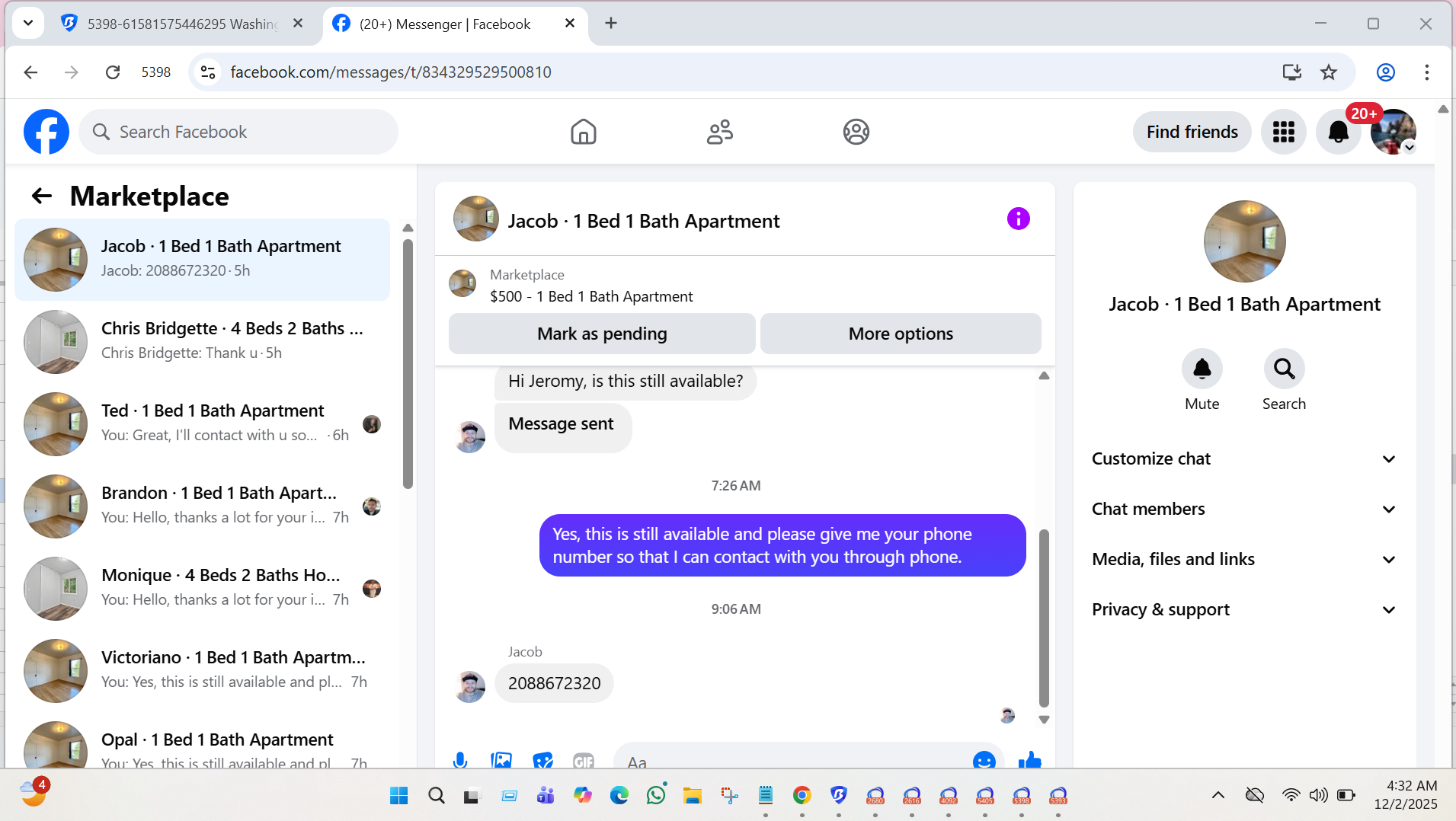
Task: Choose a sticker icon
Action: pos(542,760)
